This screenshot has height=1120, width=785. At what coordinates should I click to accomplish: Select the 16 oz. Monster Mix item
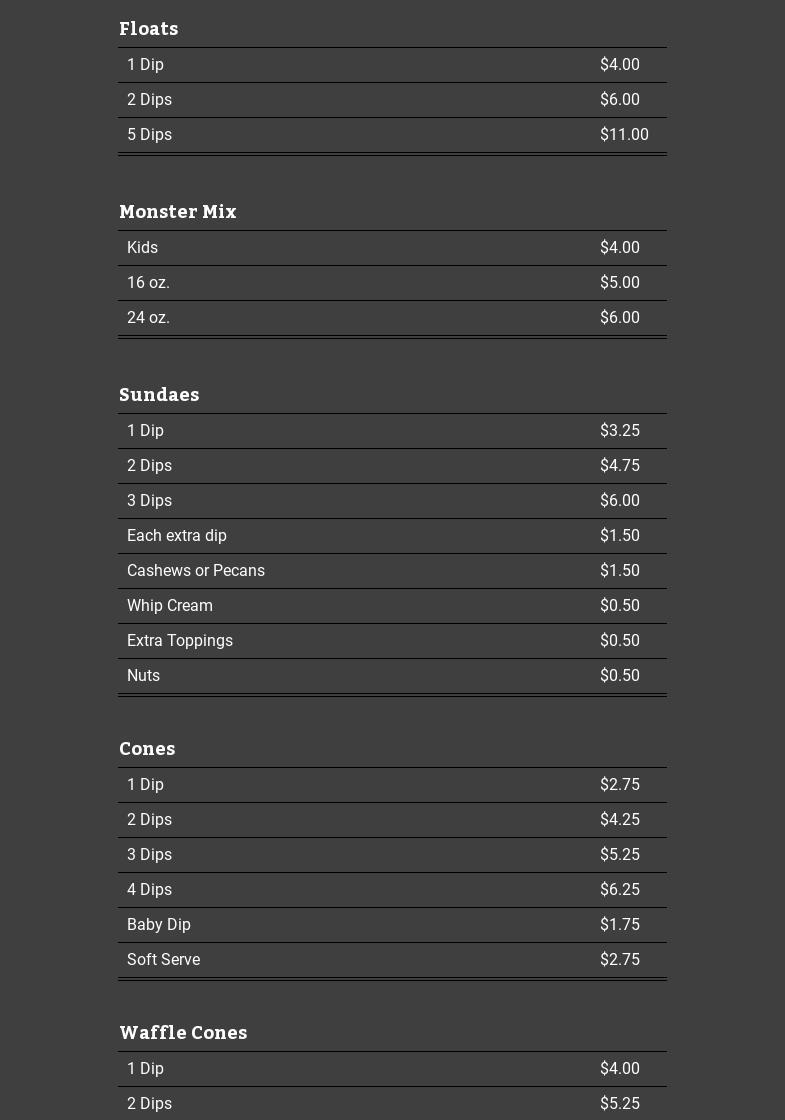tap(392, 283)
